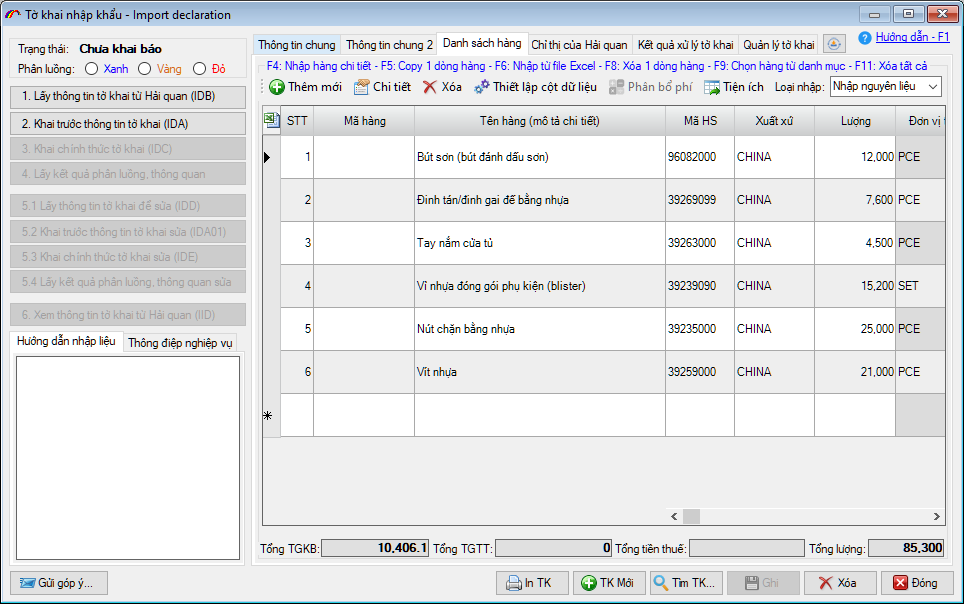The image size is (964, 604).
Task: Open the Hướng dẫn - F1 help link
Action: (x=912, y=37)
